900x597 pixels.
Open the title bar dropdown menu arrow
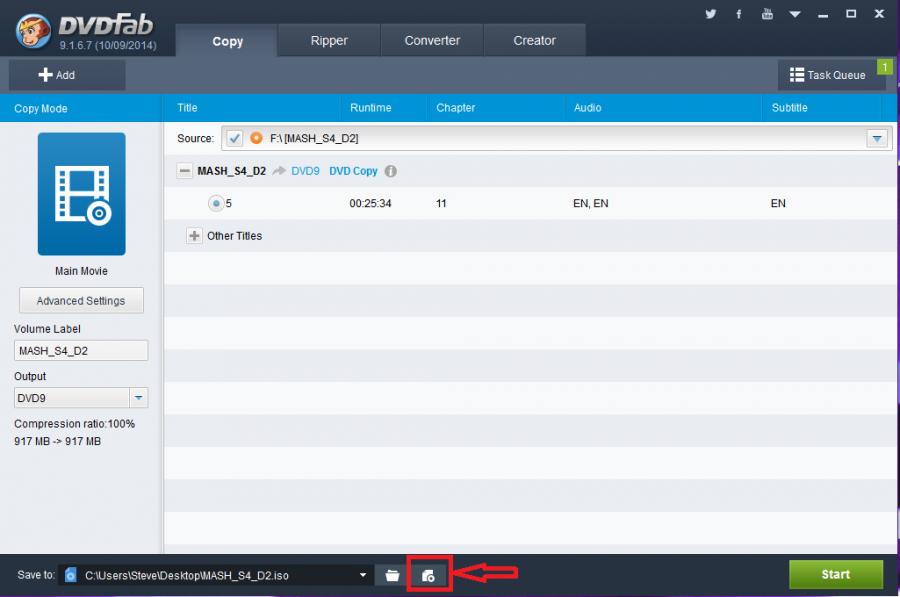point(795,14)
